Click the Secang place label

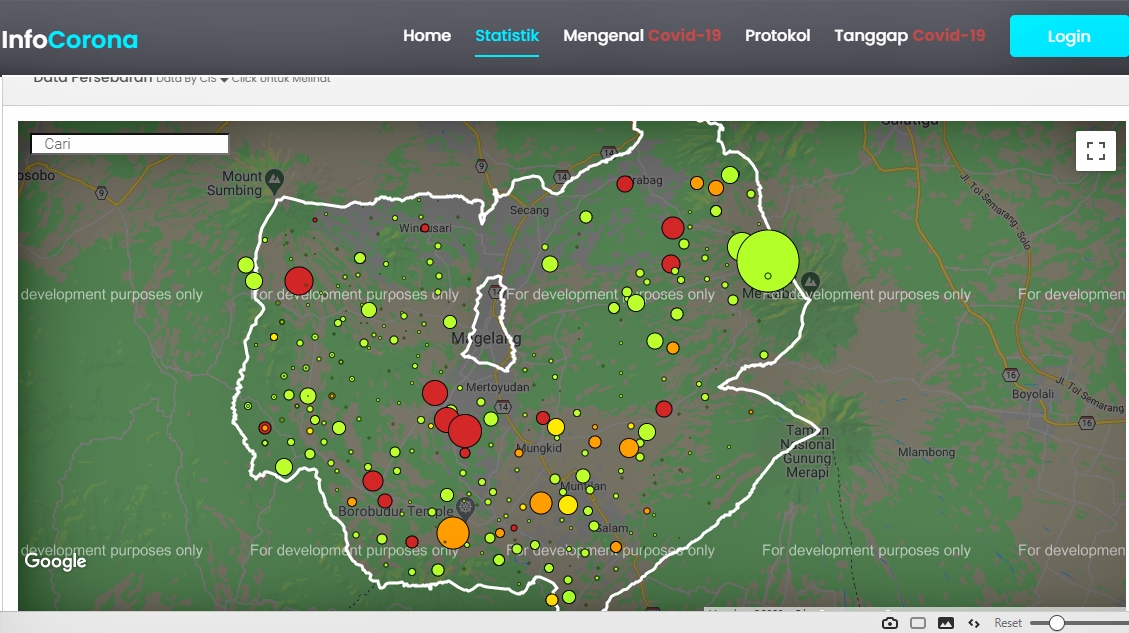coord(529,210)
